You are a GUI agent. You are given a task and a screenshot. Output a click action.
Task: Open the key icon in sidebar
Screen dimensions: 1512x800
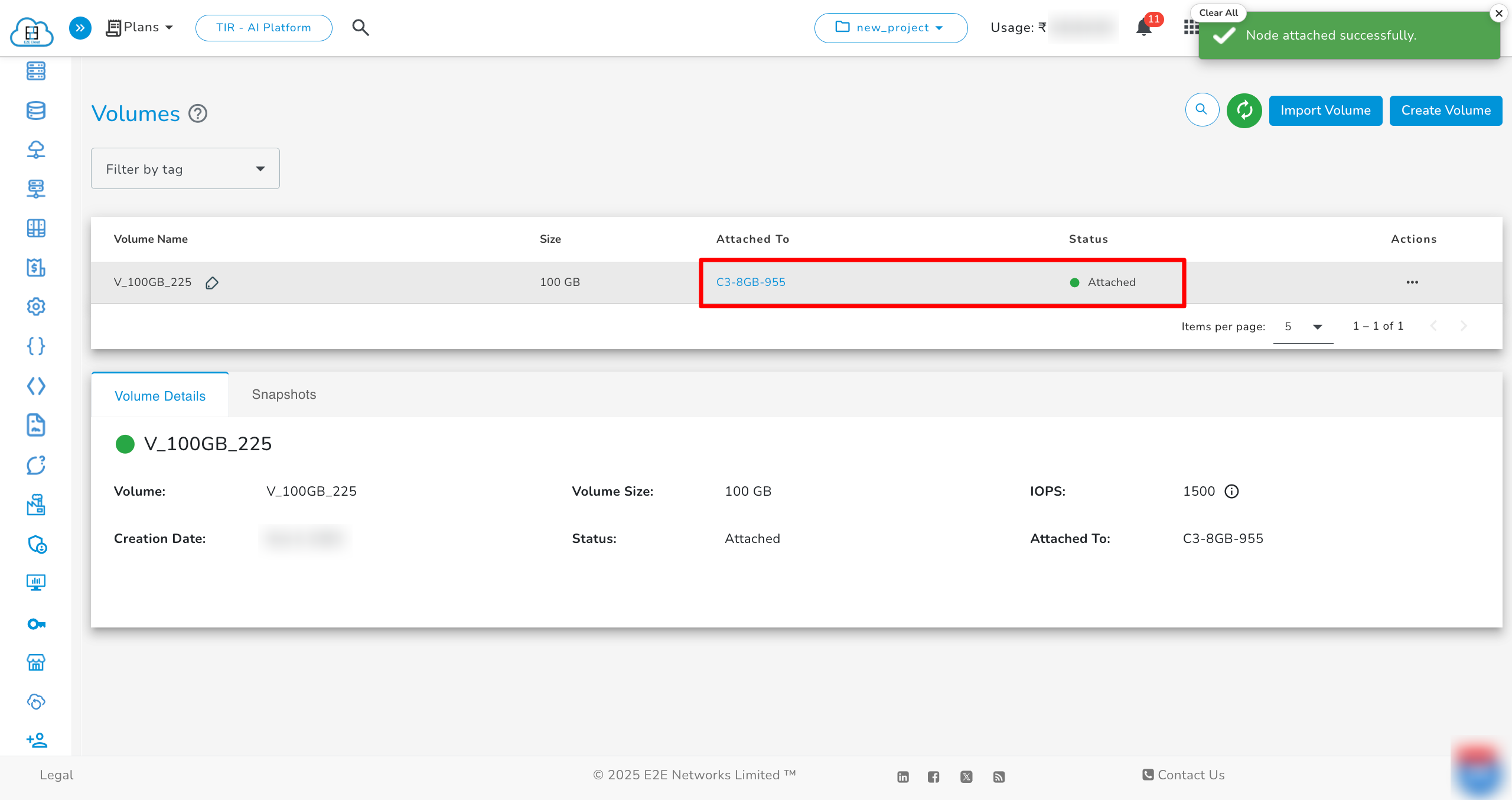[x=36, y=624]
